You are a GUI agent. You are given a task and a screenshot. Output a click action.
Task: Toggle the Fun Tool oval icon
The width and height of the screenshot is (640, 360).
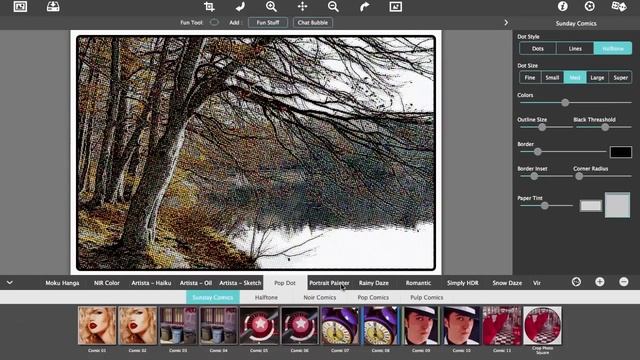[214, 22]
